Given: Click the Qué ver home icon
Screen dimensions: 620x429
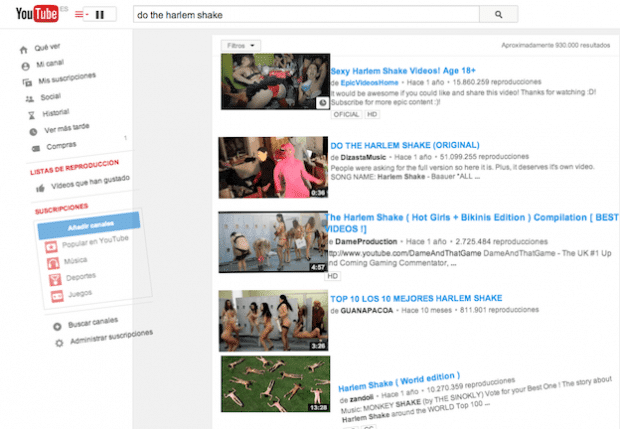Looking at the screenshot, I should coord(22,48).
